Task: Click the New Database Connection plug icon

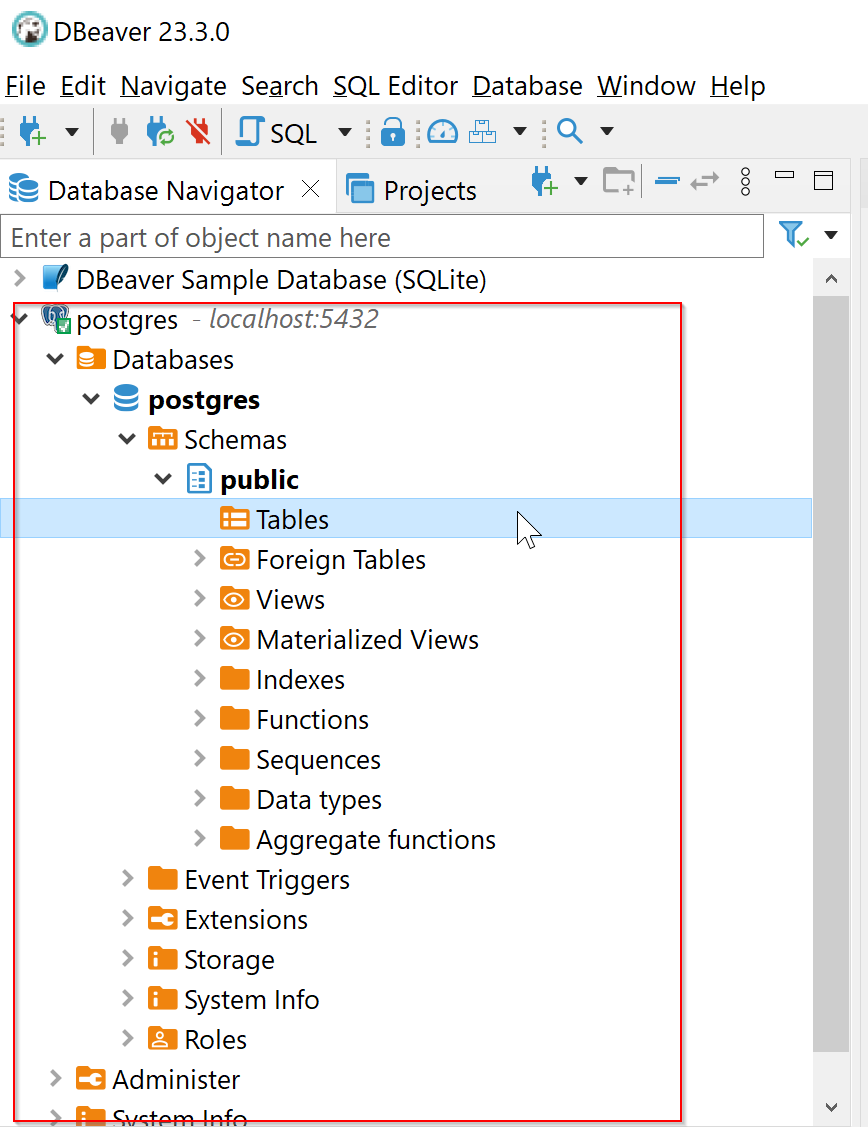Action: [x=32, y=132]
